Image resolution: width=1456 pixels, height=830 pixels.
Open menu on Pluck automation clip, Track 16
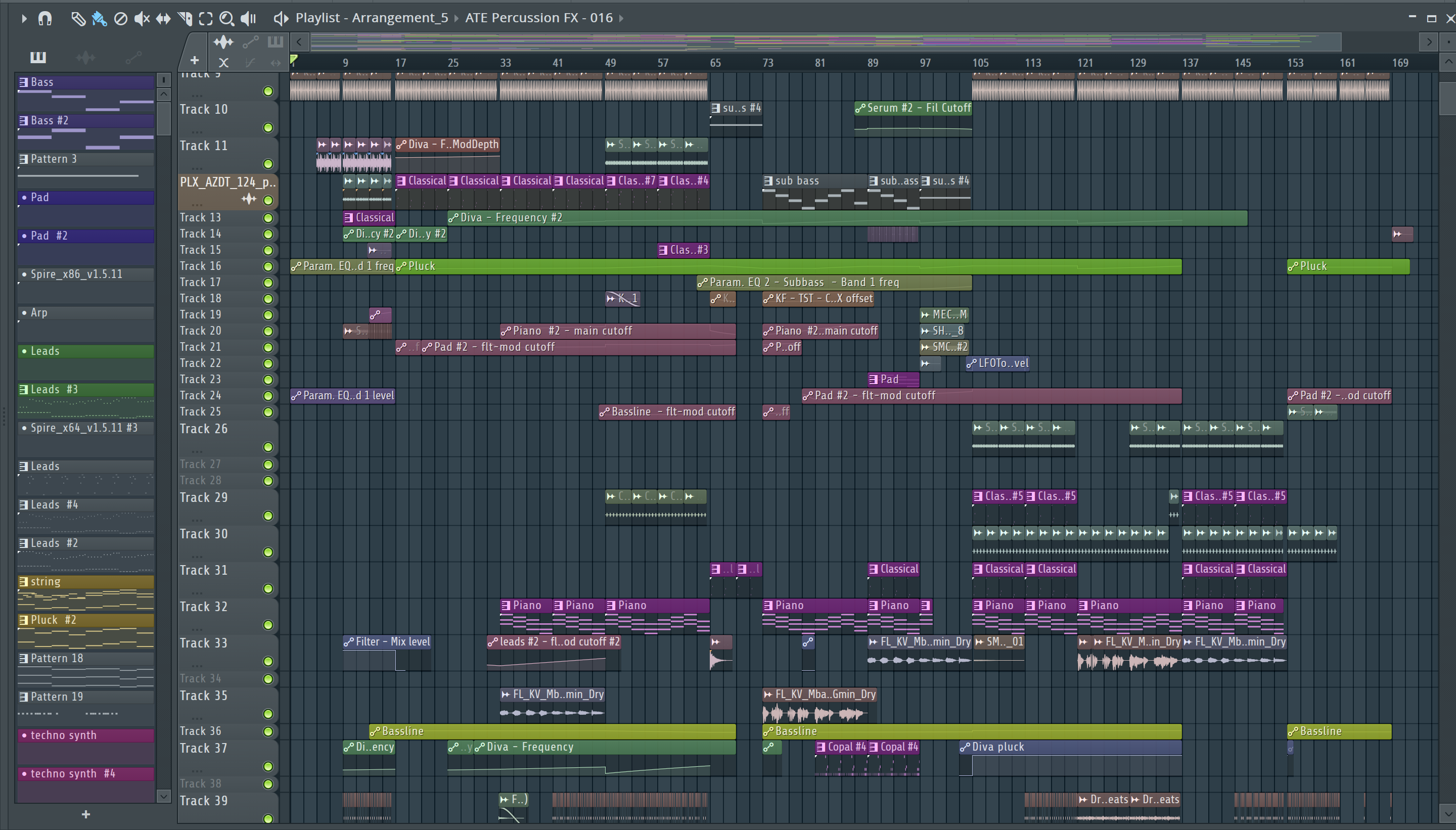click(401, 266)
